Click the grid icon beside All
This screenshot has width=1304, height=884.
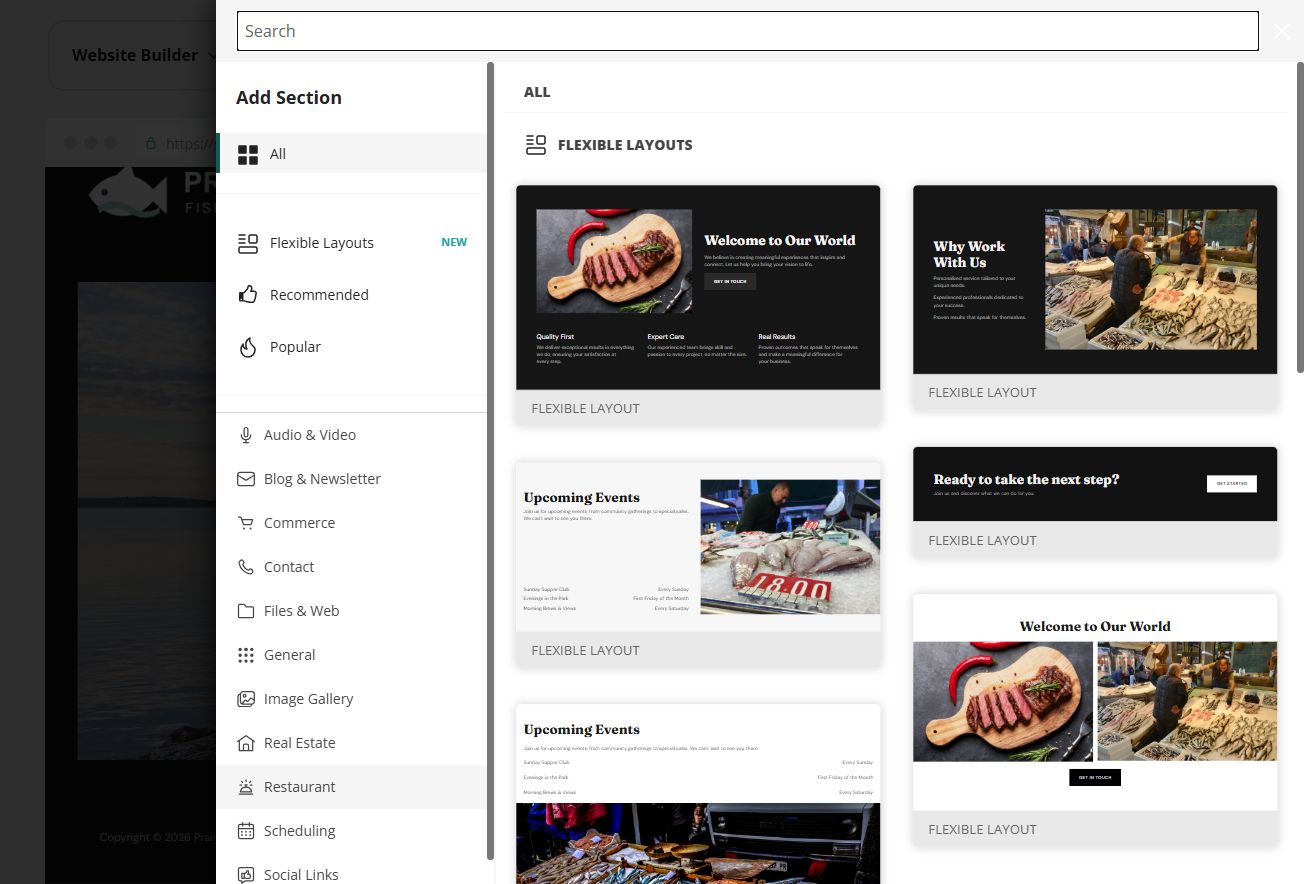click(x=247, y=154)
